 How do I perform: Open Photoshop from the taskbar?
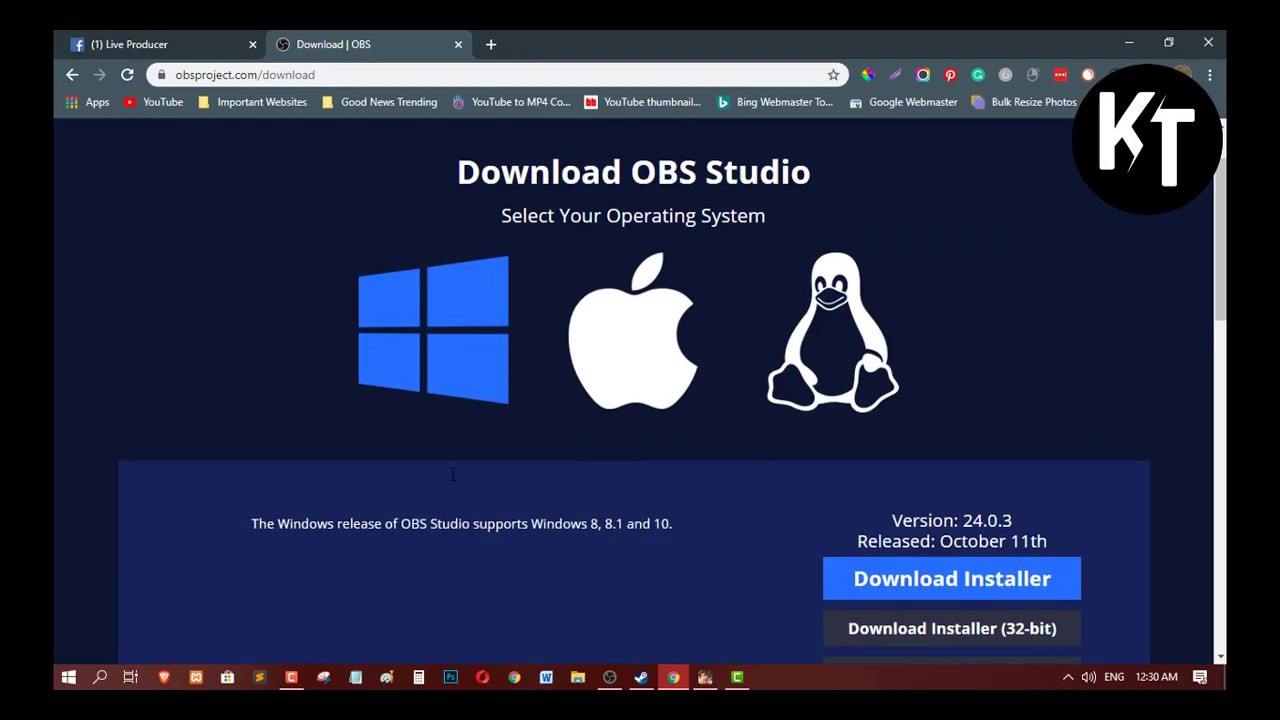[x=450, y=677]
